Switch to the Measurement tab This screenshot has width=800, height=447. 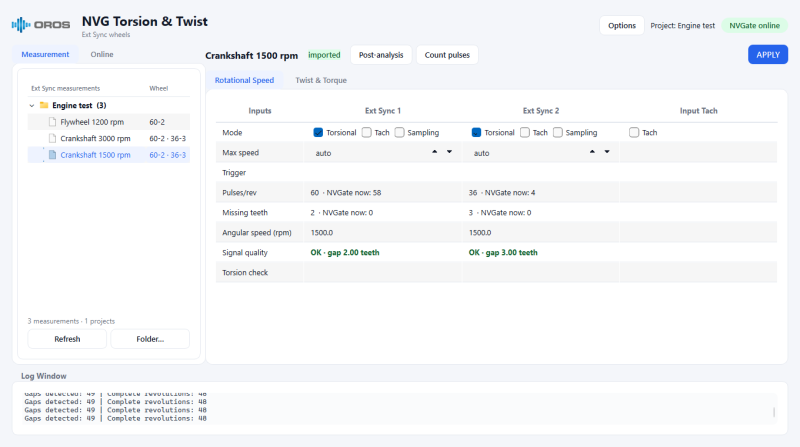(45, 54)
